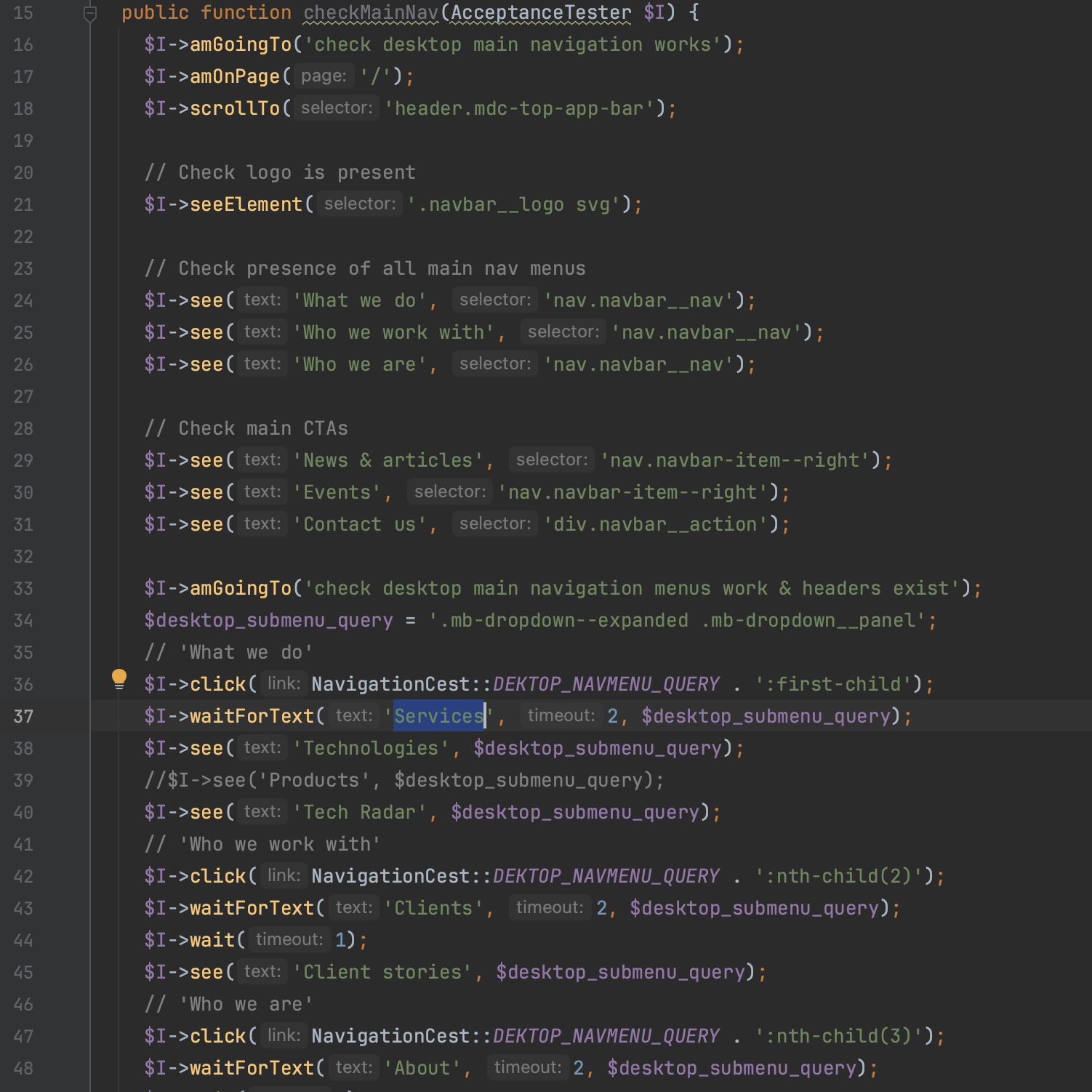Click the highlighted 'Services' text
Viewport: 1092px width, 1092px height.
tap(438, 717)
